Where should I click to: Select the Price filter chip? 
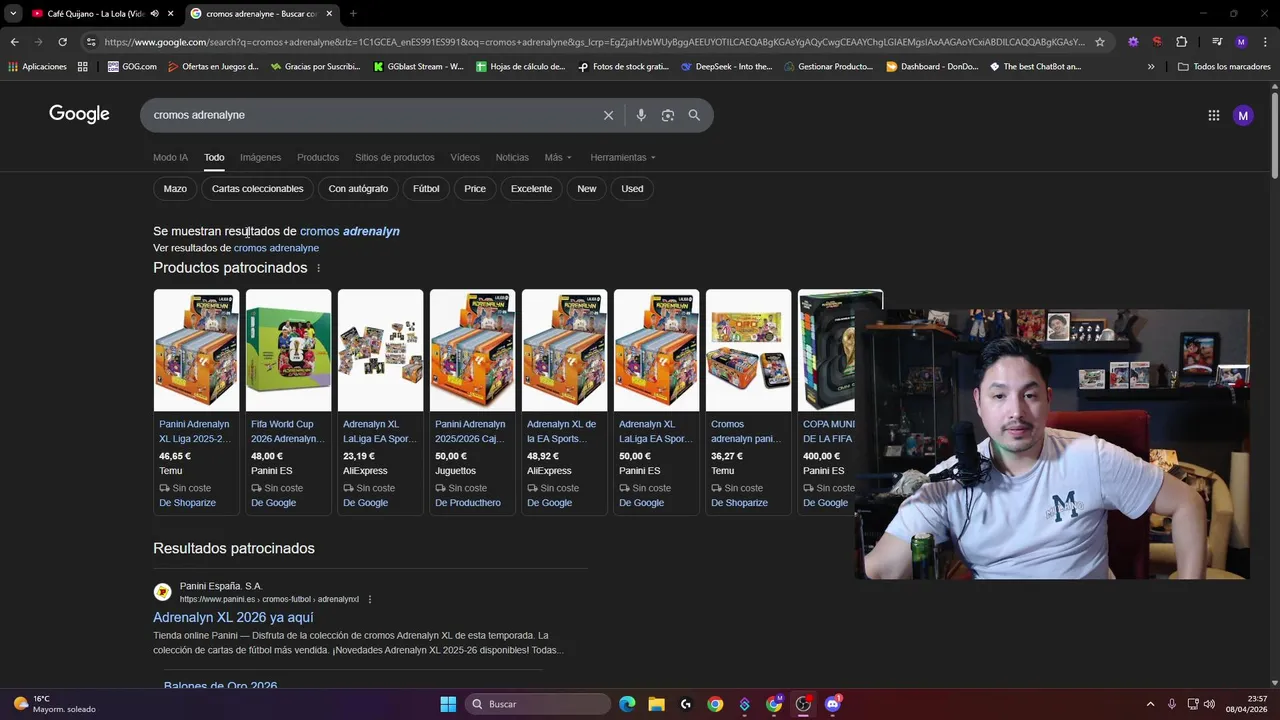click(475, 188)
